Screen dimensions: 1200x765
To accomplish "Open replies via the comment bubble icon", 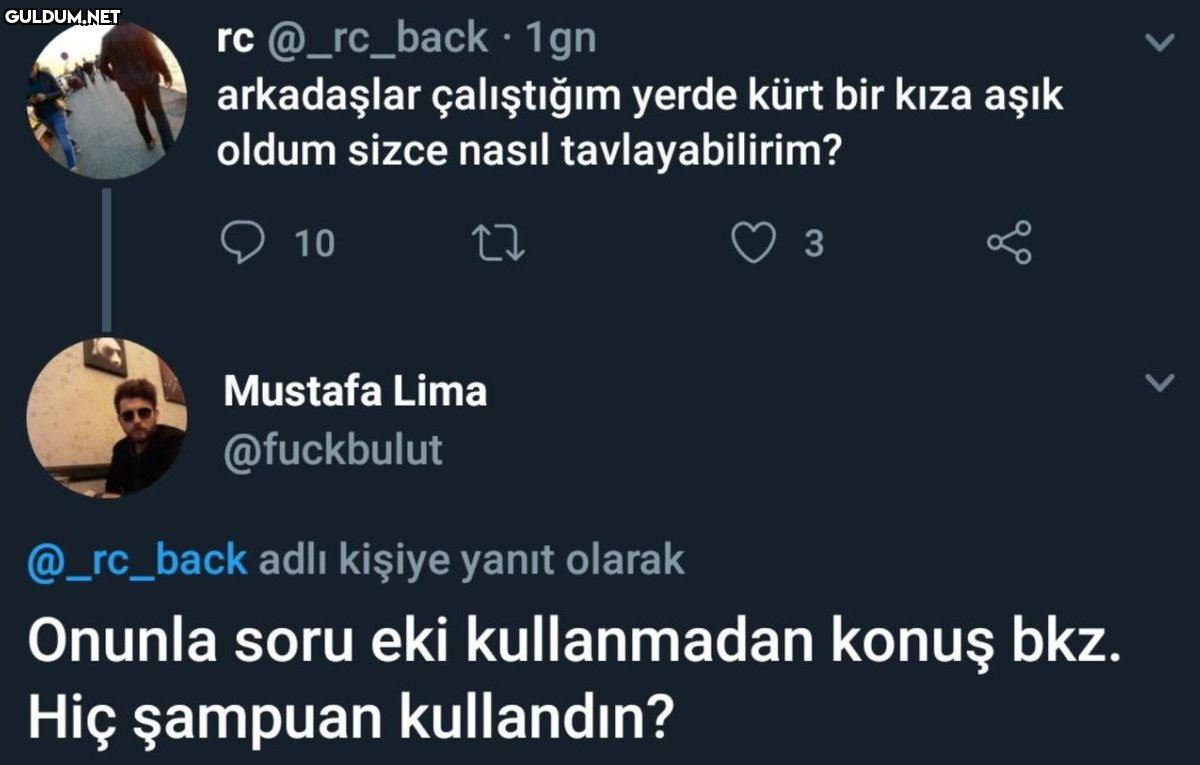I will [241, 243].
